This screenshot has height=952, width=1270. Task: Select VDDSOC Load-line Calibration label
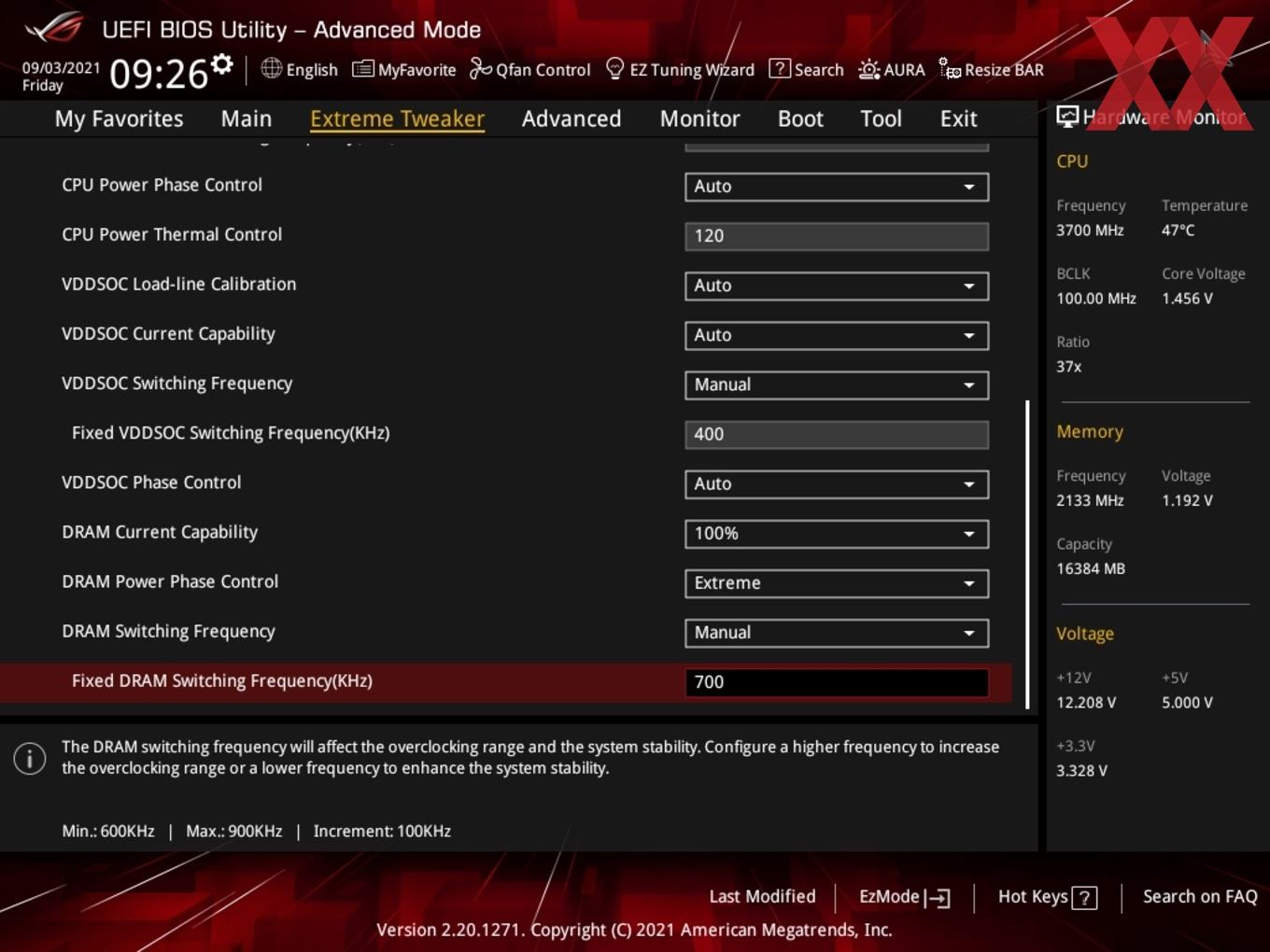(178, 284)
